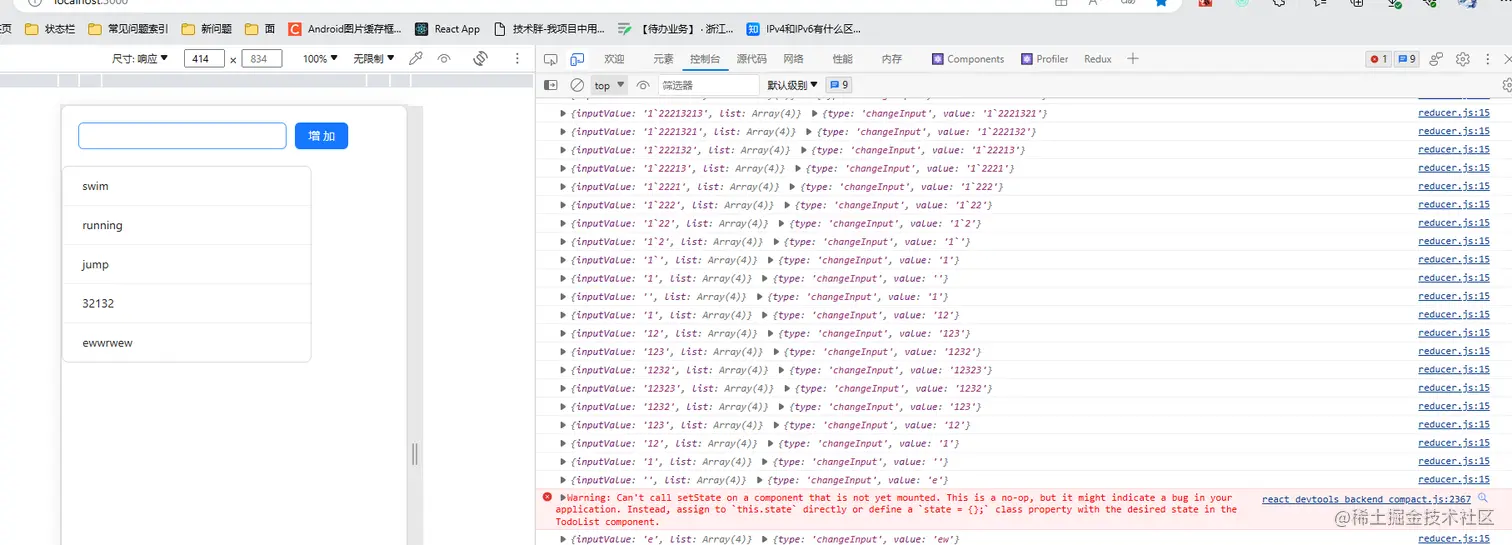1512x545 pixels.
Task: Click the 增加 add button
Action: [321, 136]
